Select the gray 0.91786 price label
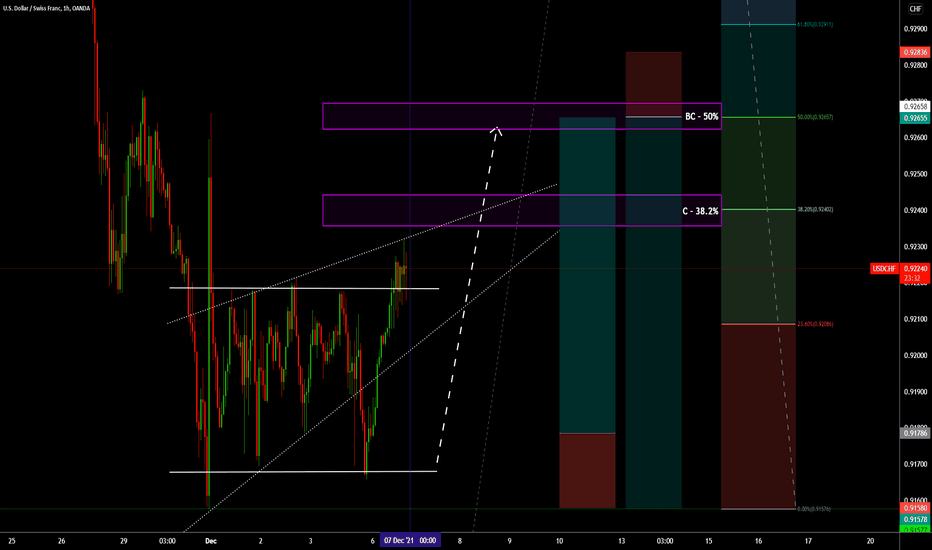The image size is (932, 550). click(x=915, y=433)
